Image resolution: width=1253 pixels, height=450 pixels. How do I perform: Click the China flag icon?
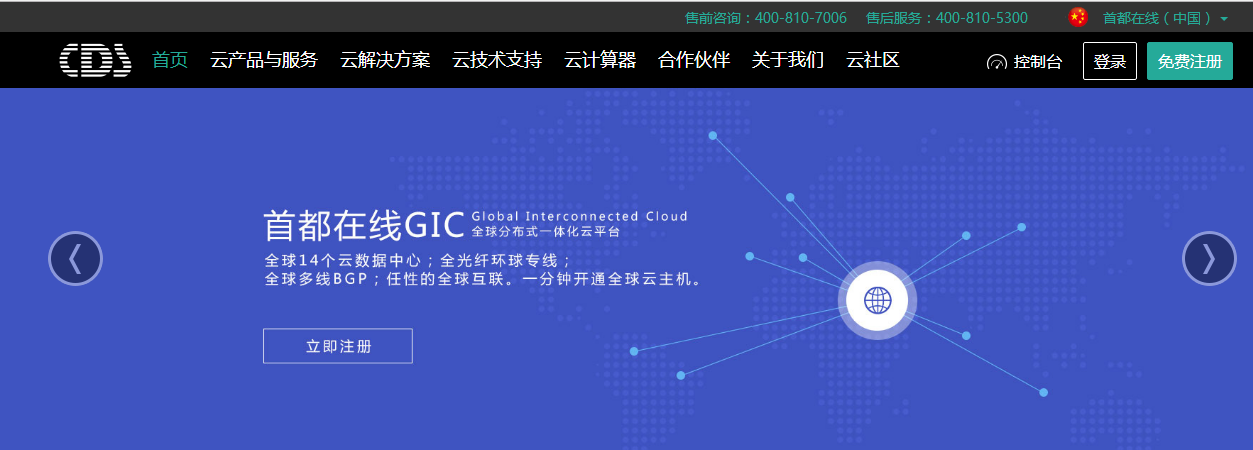tap(1077, 17)
